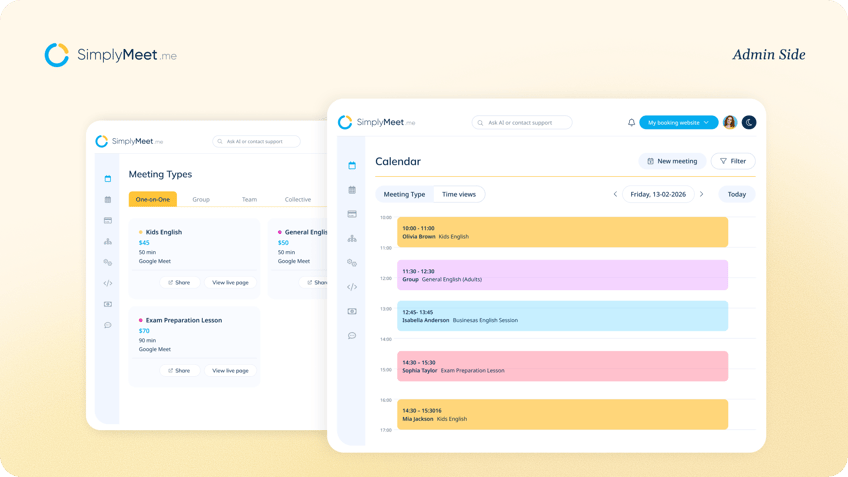Click the Kids English card title

point(164,232)
